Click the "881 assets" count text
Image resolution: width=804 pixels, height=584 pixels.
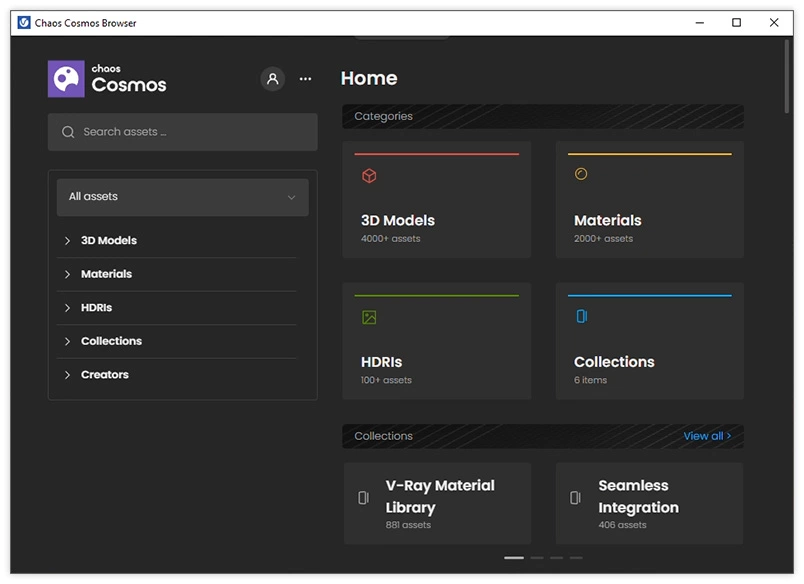point(408,525)
